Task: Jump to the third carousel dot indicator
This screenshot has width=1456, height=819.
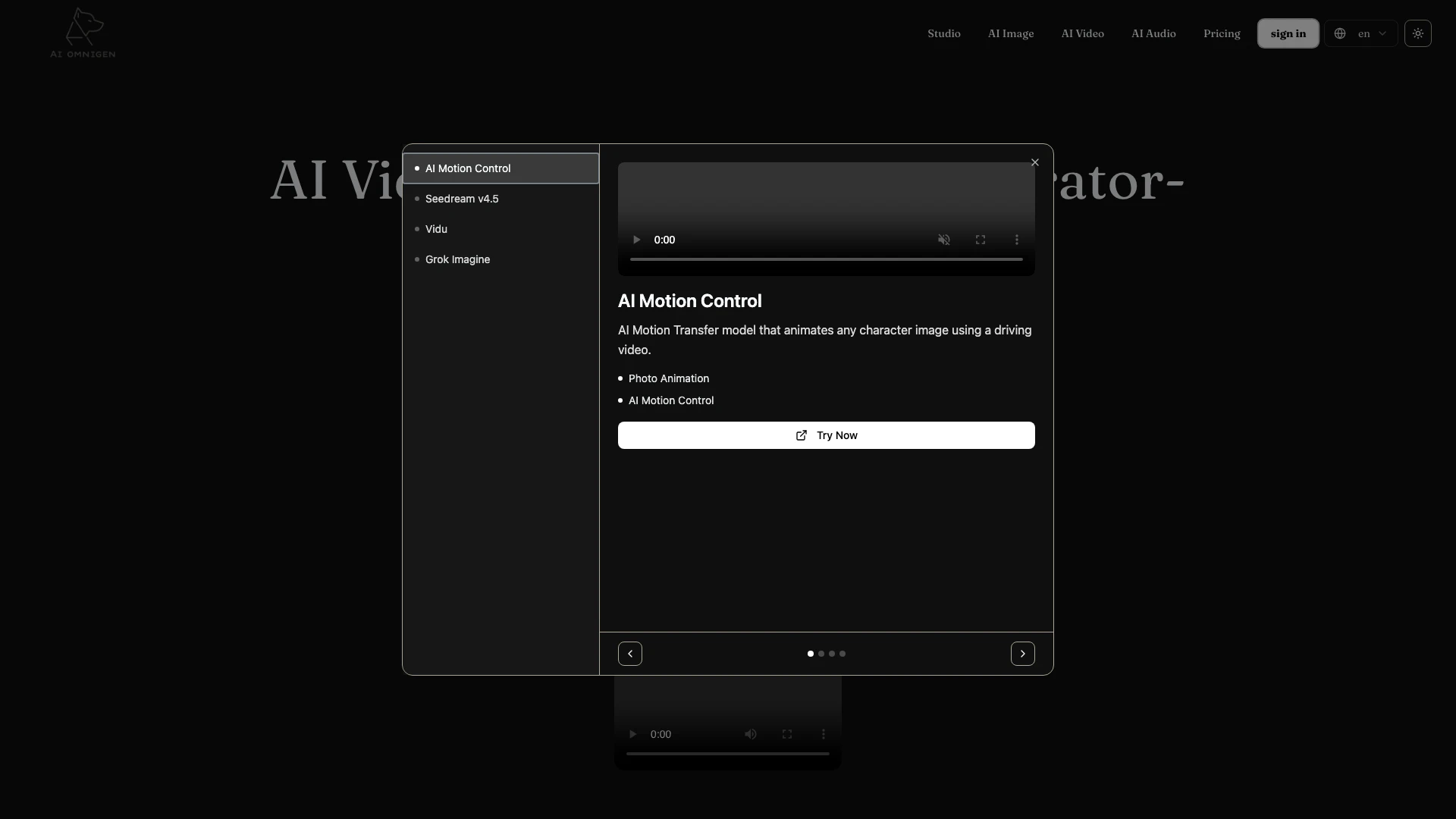Action: tap(832, 654)
